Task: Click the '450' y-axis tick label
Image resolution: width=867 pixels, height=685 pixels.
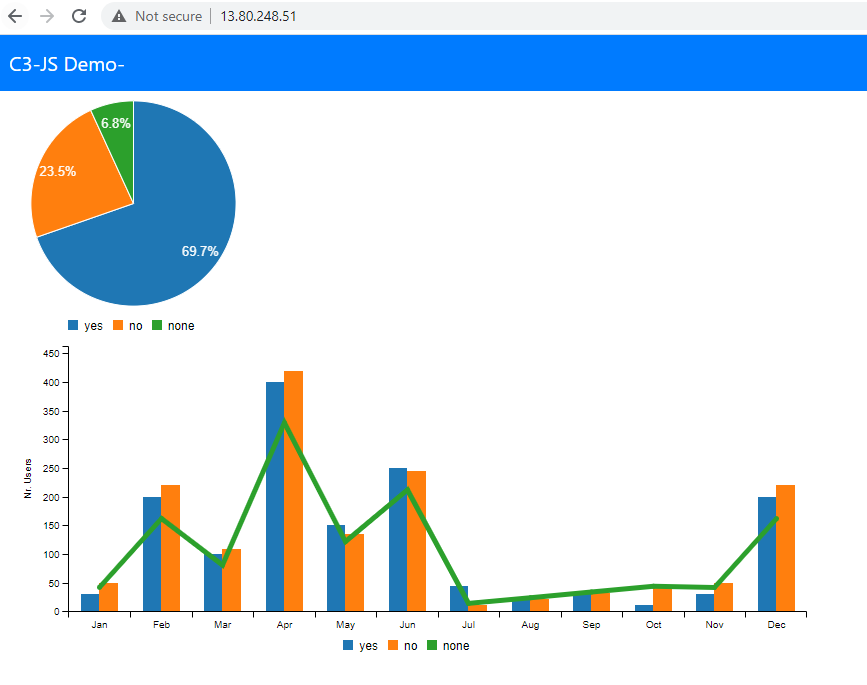Action: tap(51, 353)
